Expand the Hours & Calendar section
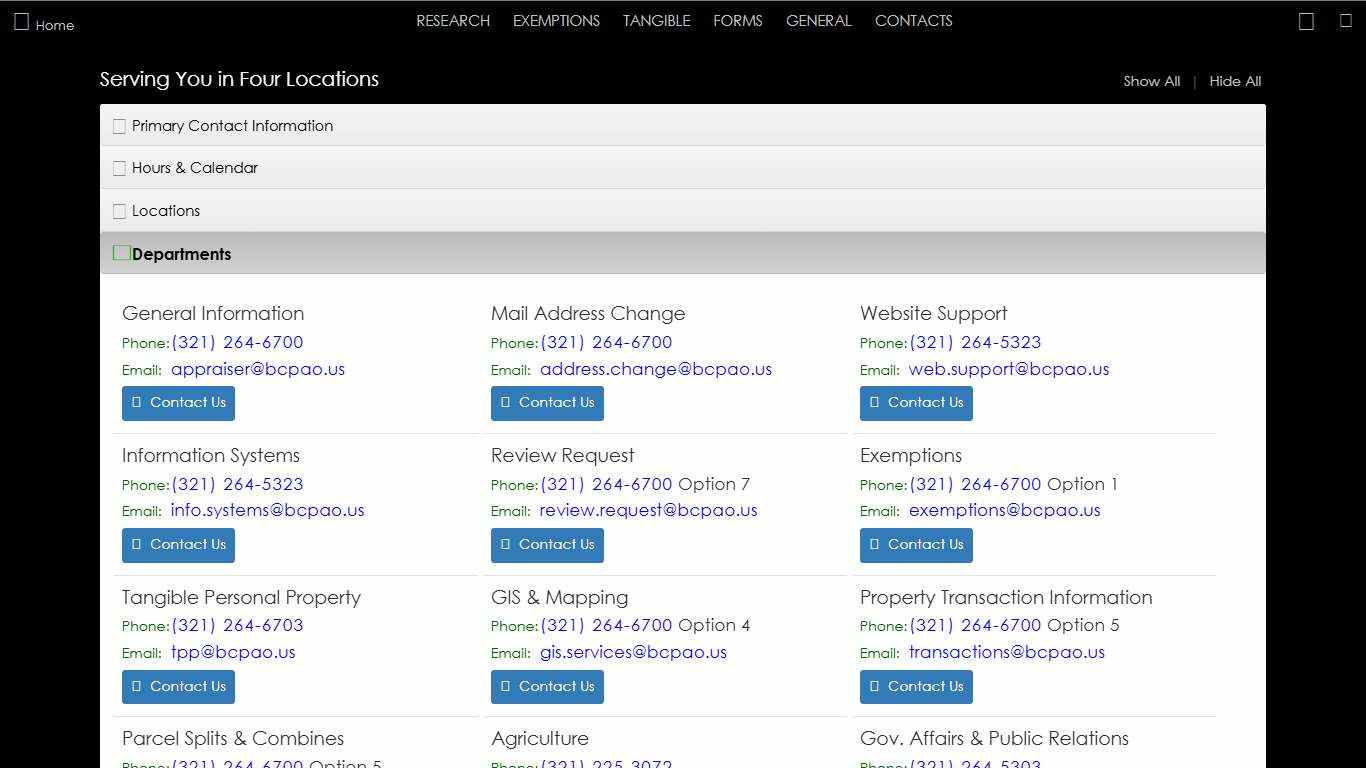Viewport: 1366px width, 768px height. (x=194, y=168)
